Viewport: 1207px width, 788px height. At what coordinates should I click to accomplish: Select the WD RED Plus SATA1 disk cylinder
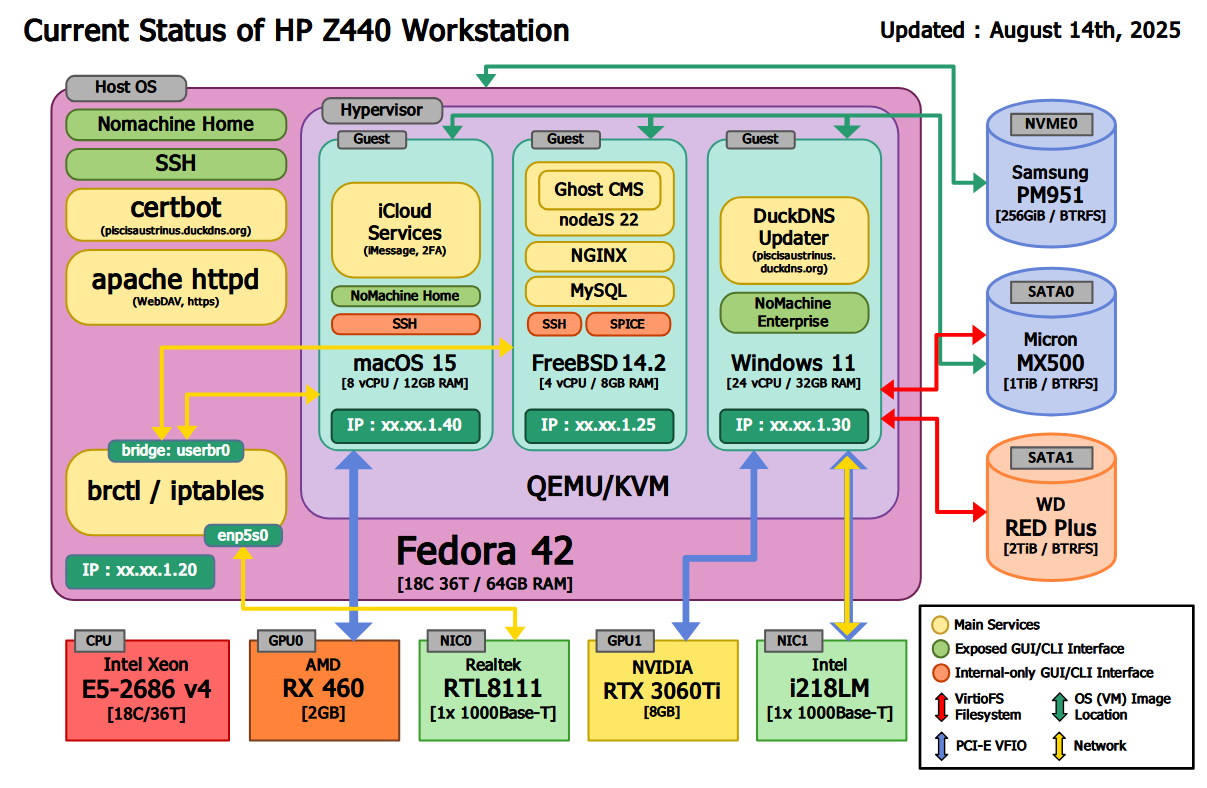(x=1049, y=515)
